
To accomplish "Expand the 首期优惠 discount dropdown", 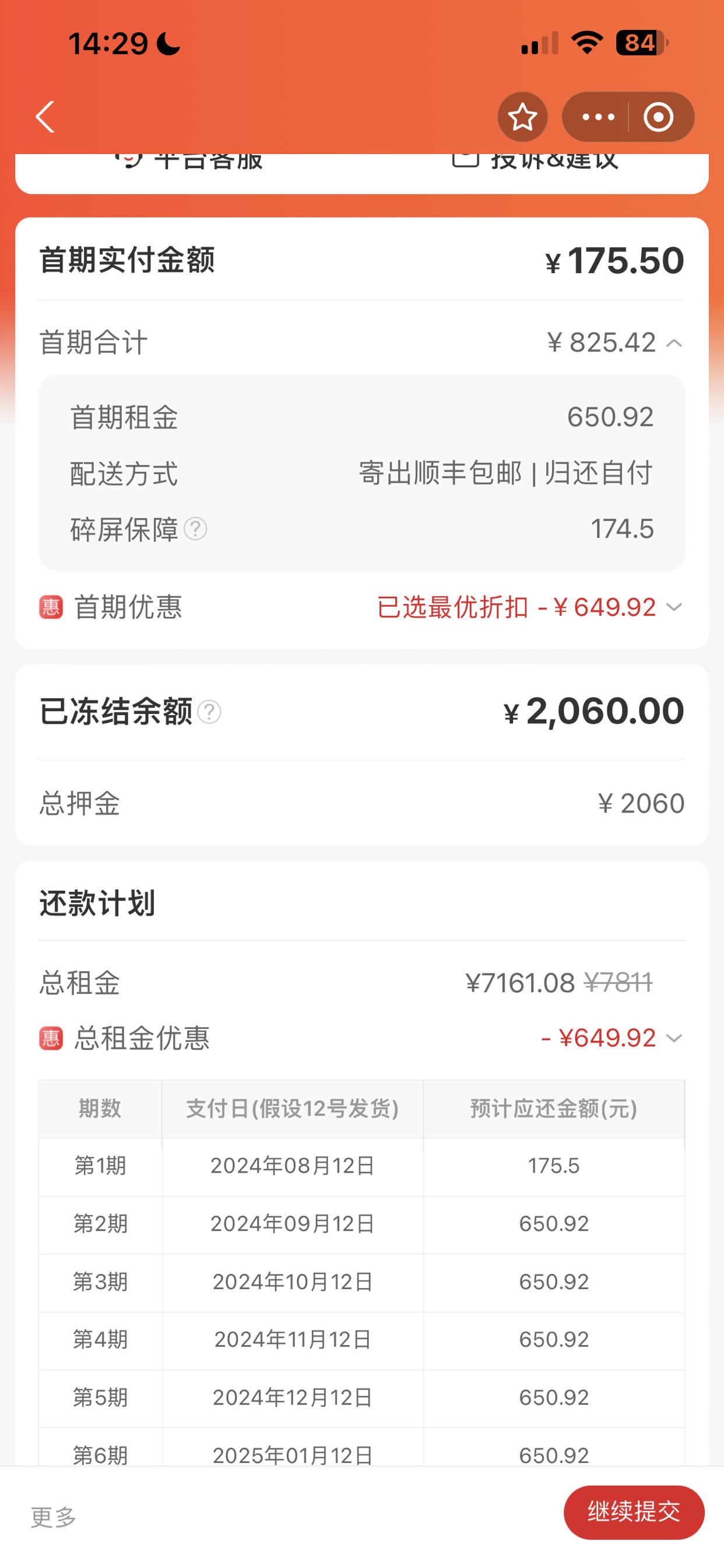I will point(673,607).
